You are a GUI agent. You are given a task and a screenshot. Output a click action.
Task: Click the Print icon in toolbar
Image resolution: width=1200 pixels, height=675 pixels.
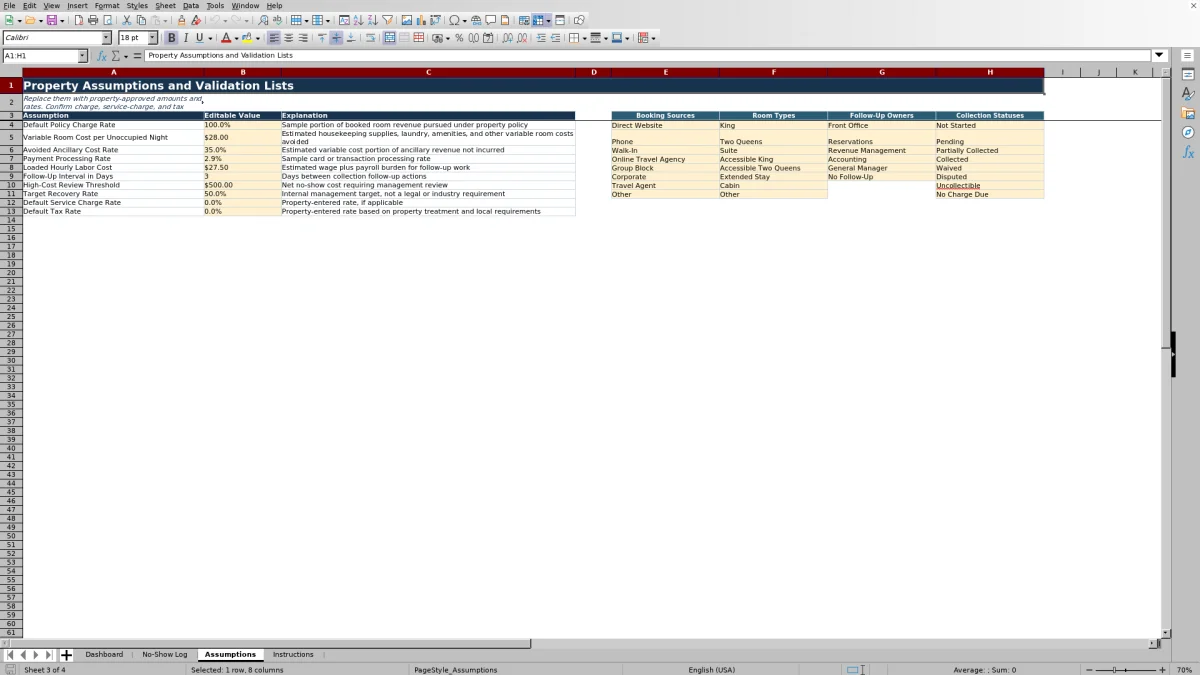point(93,20)
